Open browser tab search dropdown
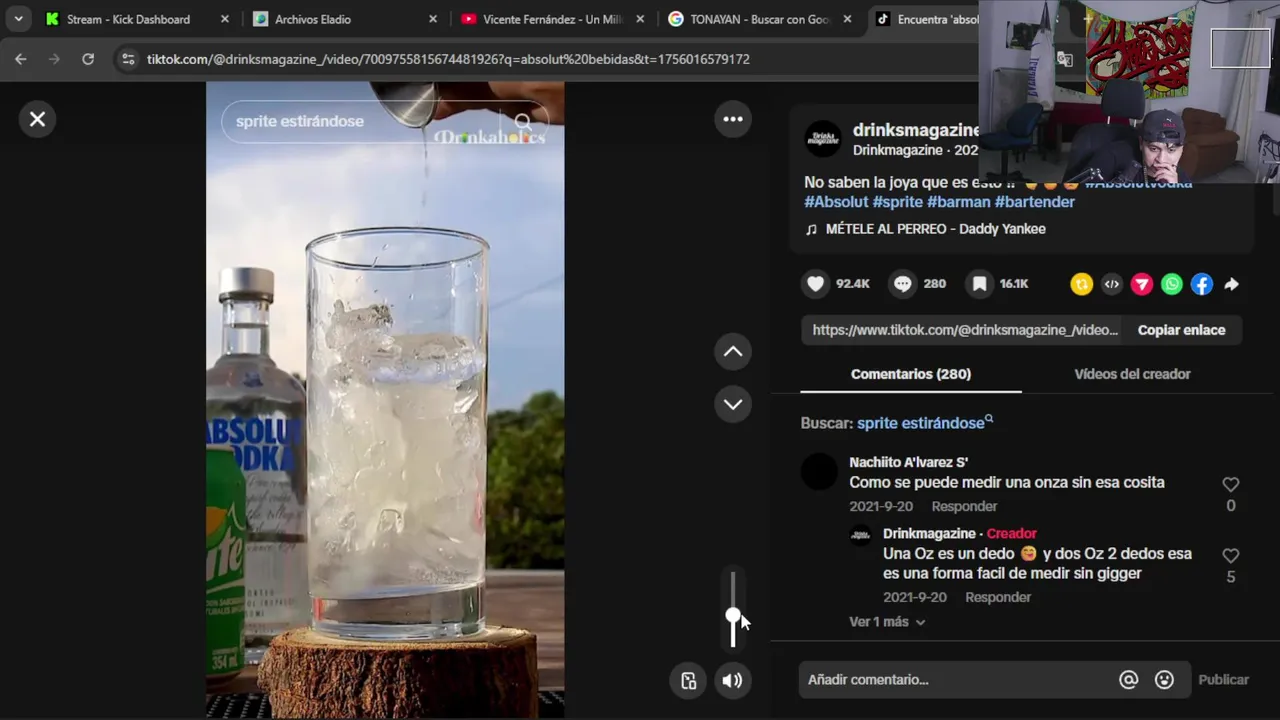 (x=18, y=19)
